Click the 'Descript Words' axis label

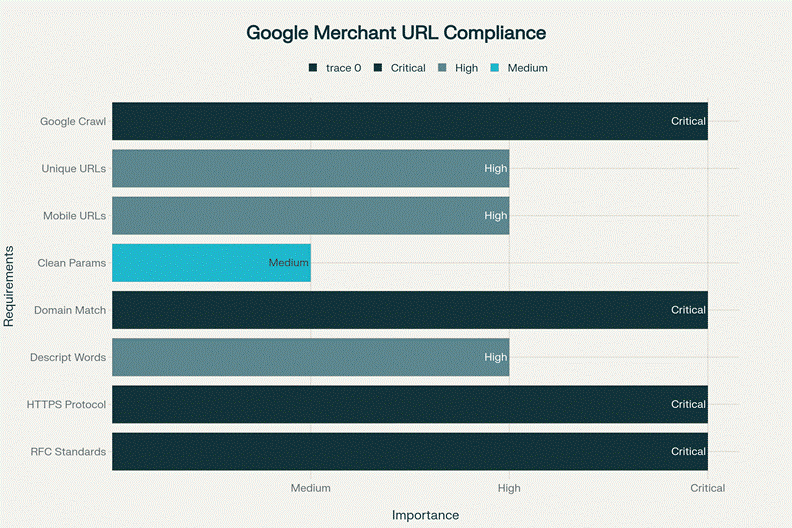(x=68, y=357)
